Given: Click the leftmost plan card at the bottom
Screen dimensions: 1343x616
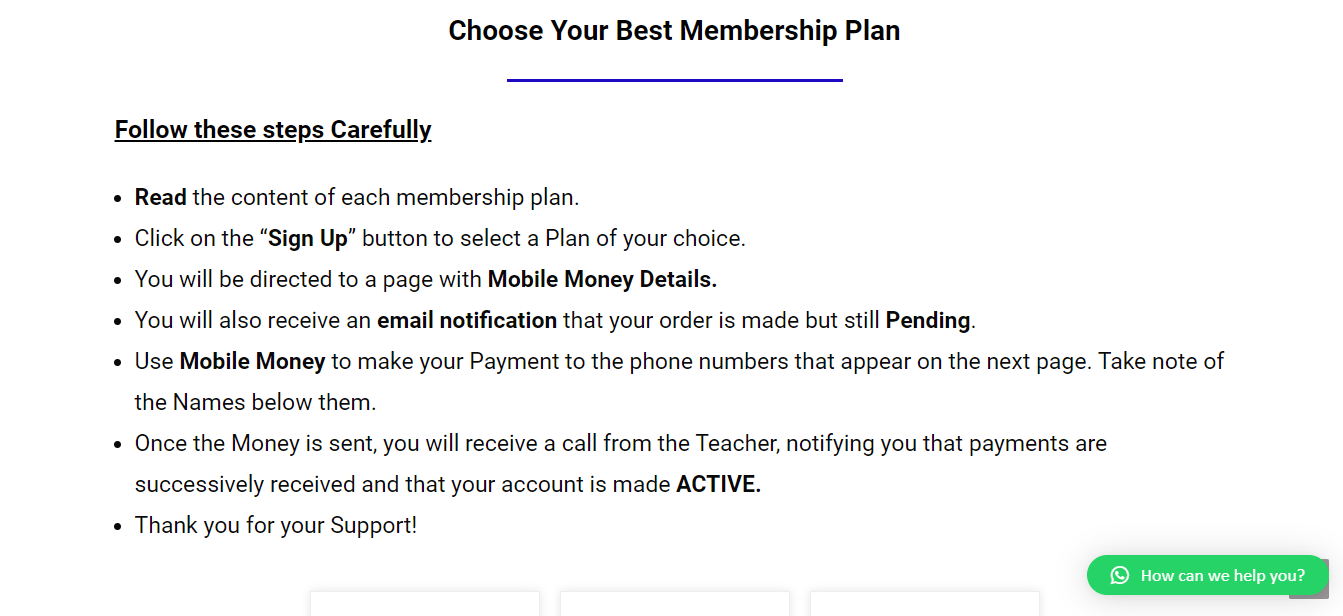Looking at the screenshot, I should pyautogui.click(x=424, y=605).
